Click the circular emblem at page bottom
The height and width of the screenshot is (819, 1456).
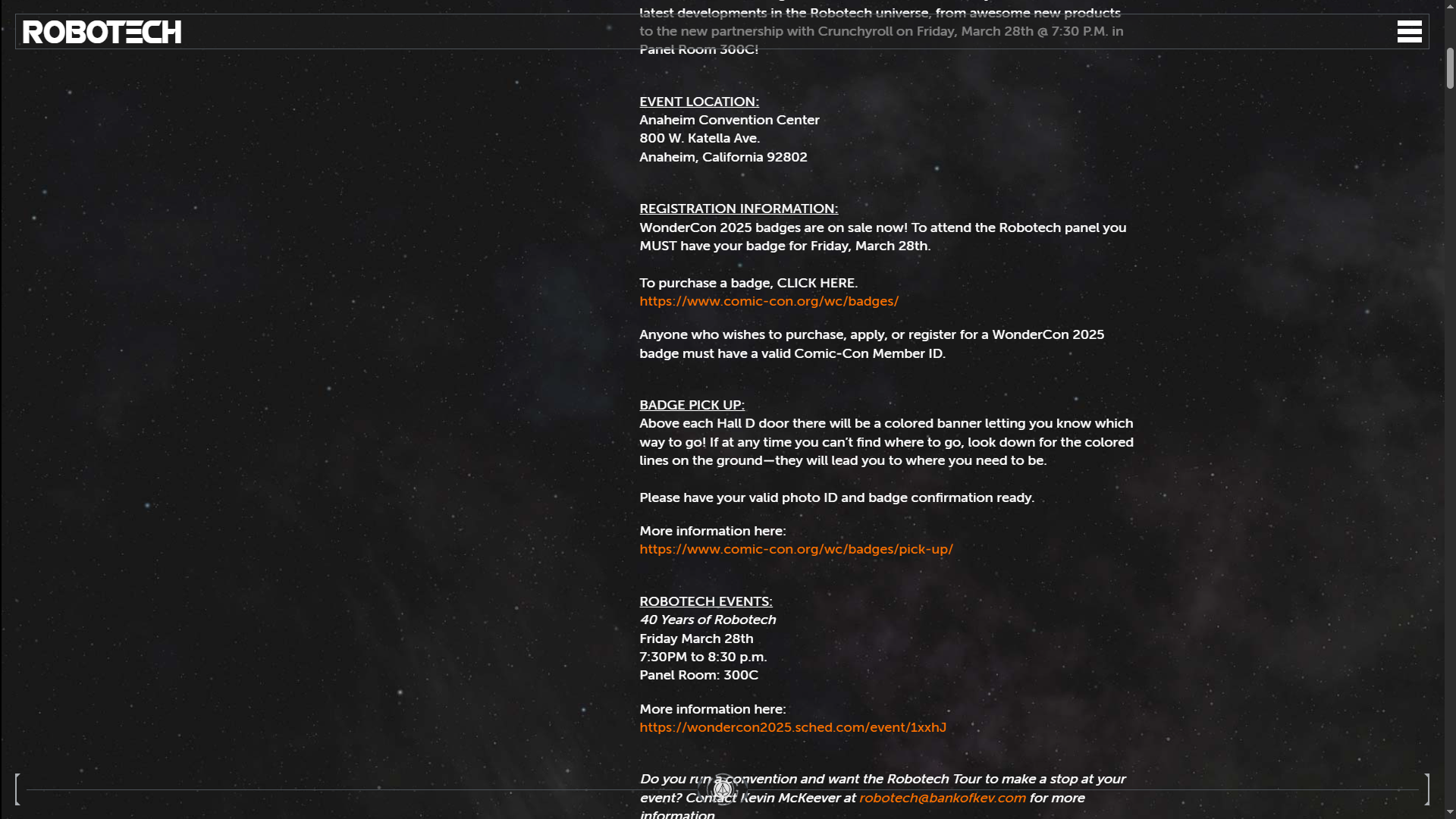[723, 789]
